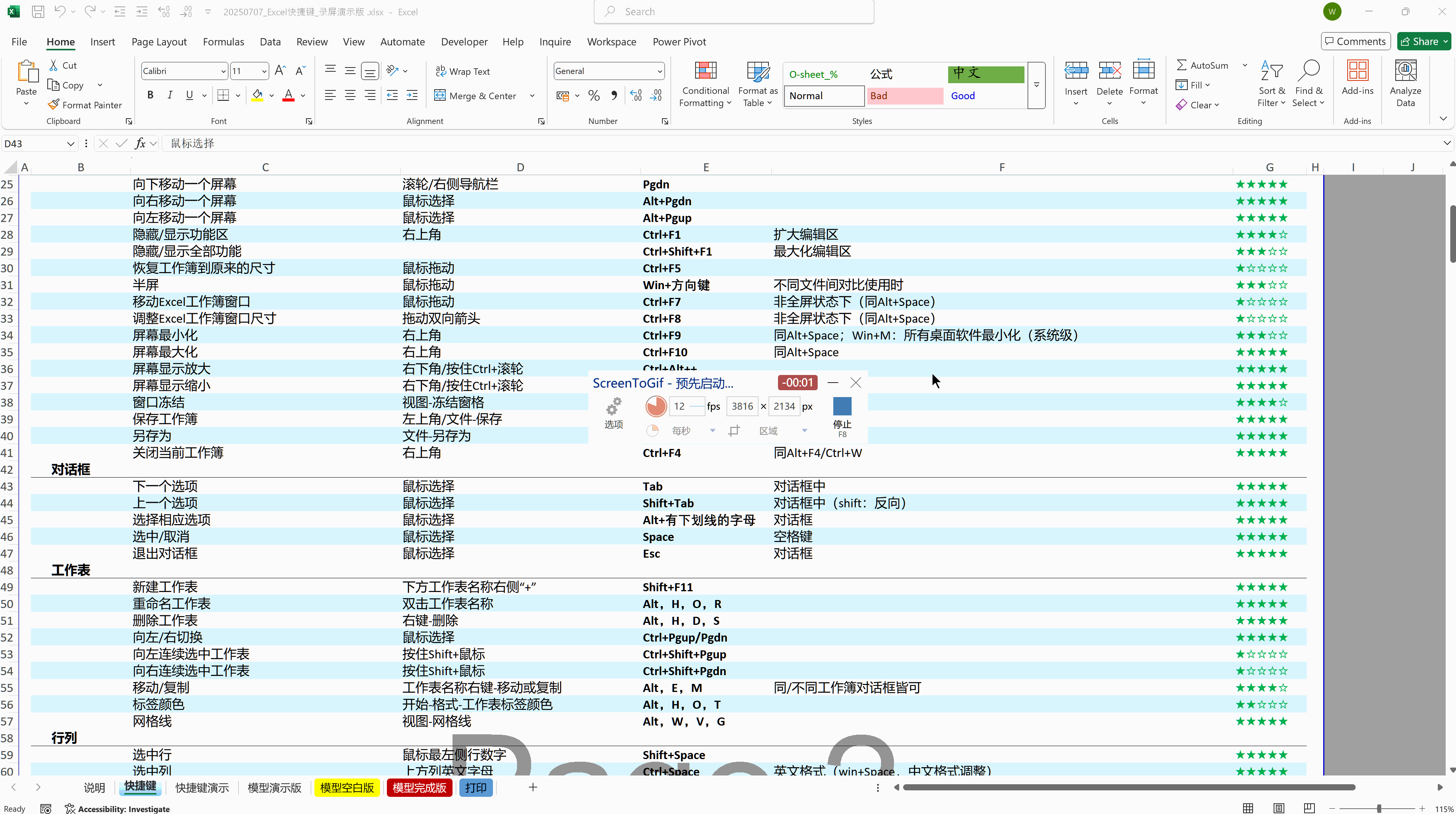Viewport: 1456px width, 814px height.
Task: Activate the Format Painter brush
Action: (x=85, y=105)
